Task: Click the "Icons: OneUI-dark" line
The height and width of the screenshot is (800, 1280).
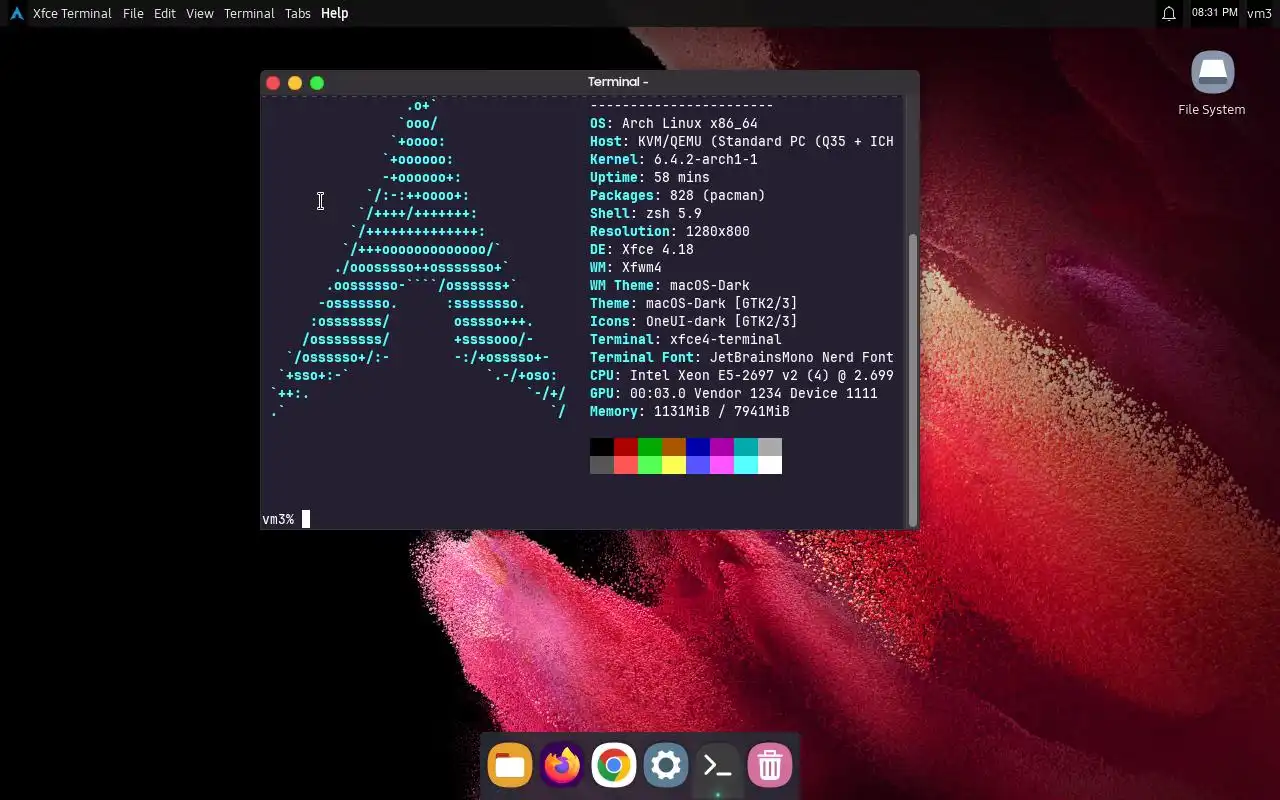Action: coord(694,322)
